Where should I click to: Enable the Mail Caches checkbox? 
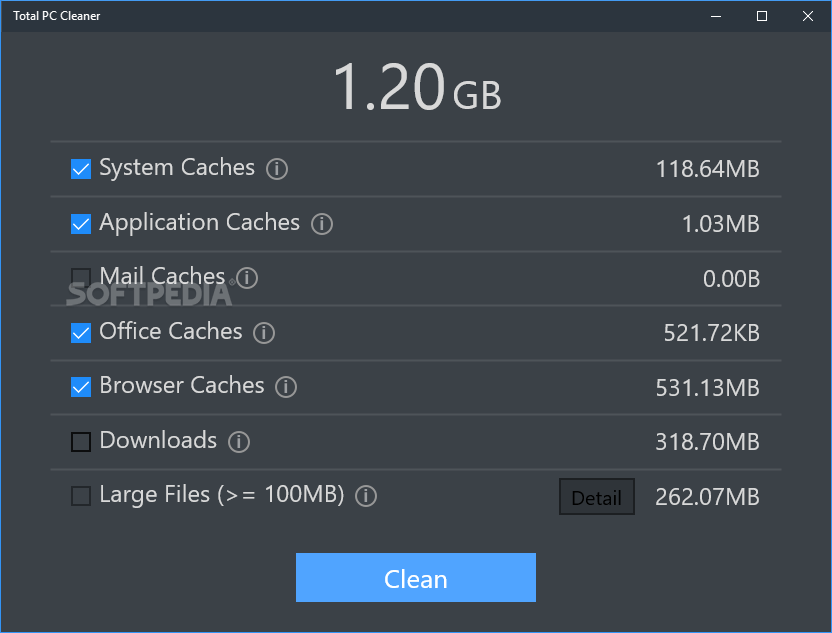(x=80, y=278)
